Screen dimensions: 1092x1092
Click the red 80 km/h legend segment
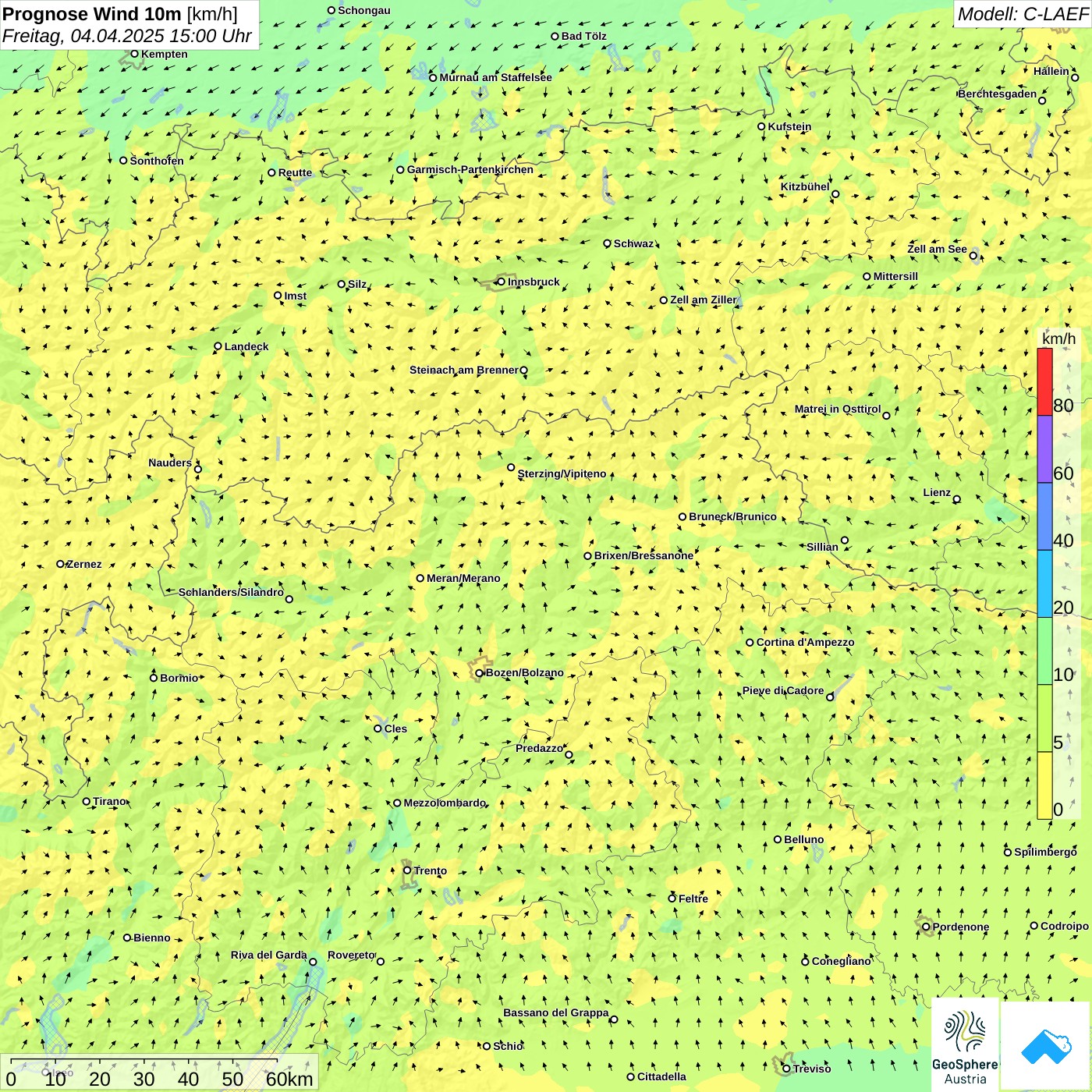tap(1044, 381)
